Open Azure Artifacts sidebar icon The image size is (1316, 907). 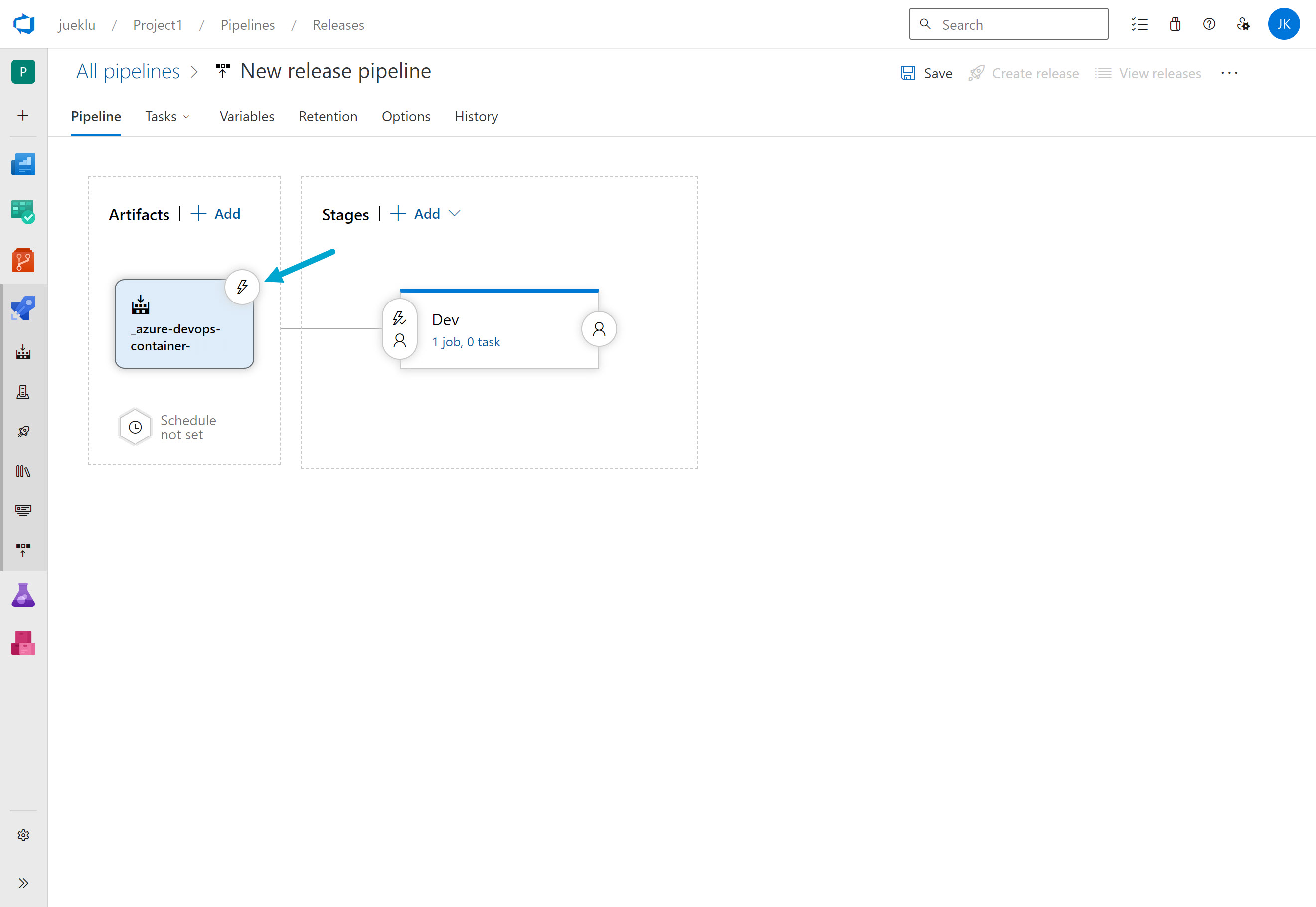(x=23, y=643)
